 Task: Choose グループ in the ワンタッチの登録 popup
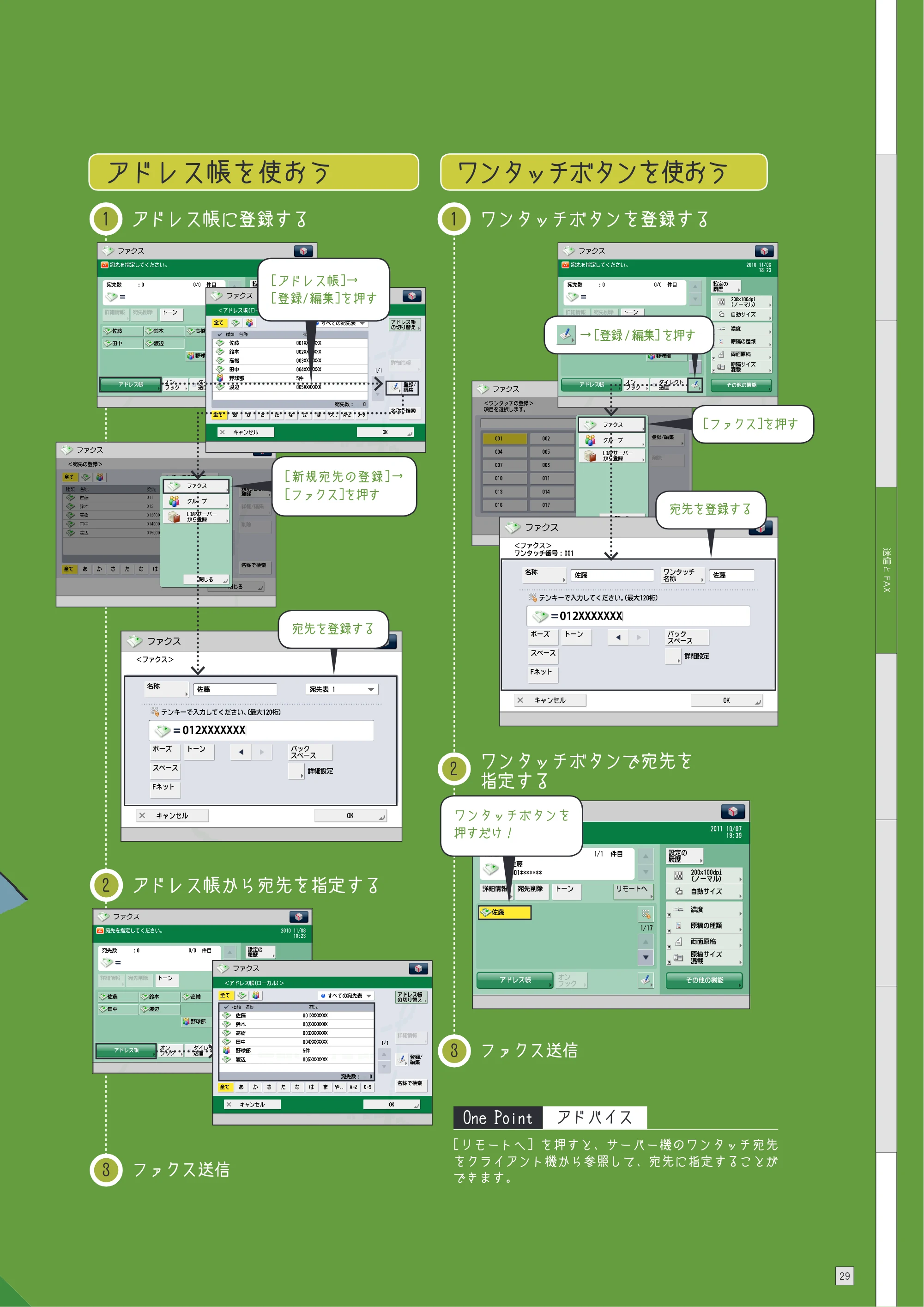point(612,440)
